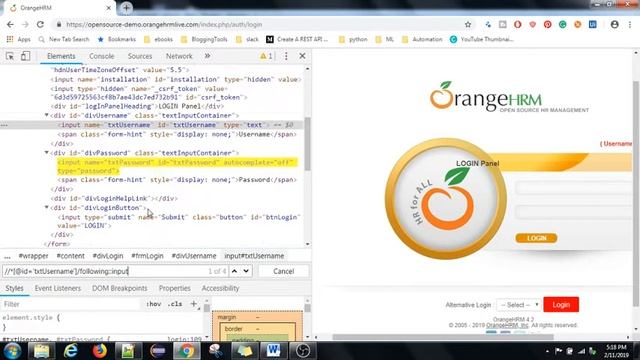Open the Apps grid shortcut in bookmarks bar

click(x=18, y=39)
